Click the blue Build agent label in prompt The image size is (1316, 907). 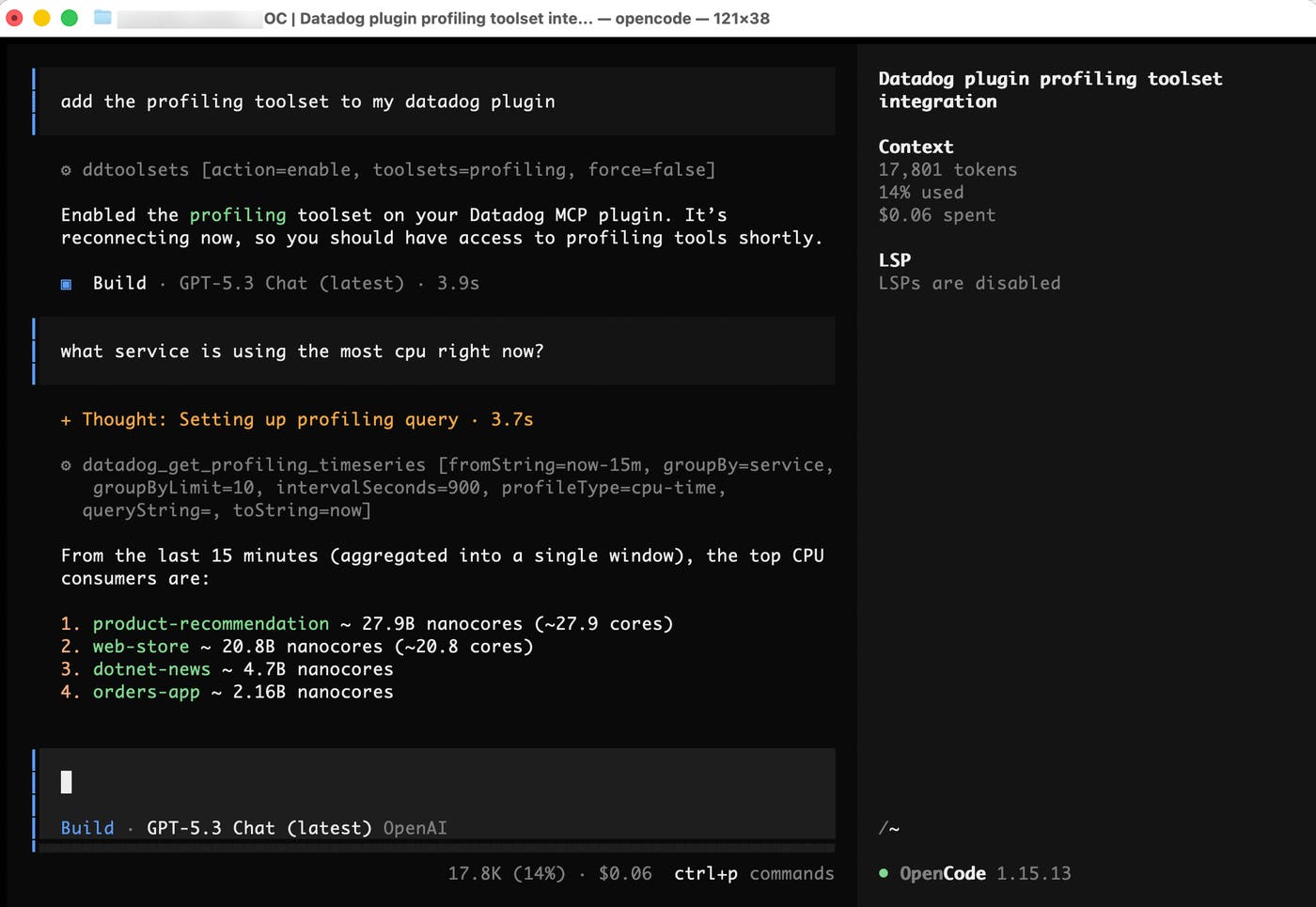[x=87, y=828]
